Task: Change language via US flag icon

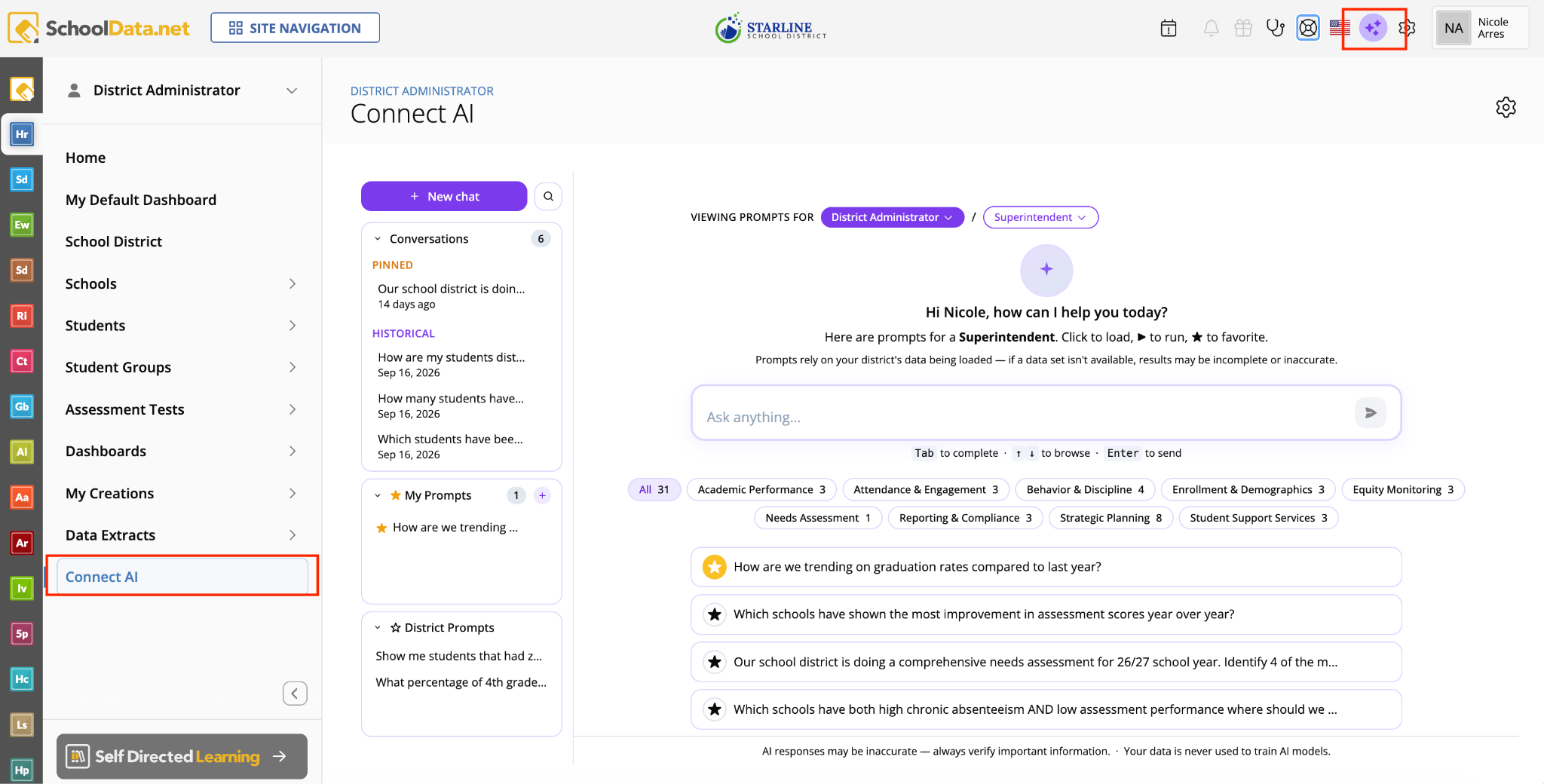Action: pos(1340,29)
